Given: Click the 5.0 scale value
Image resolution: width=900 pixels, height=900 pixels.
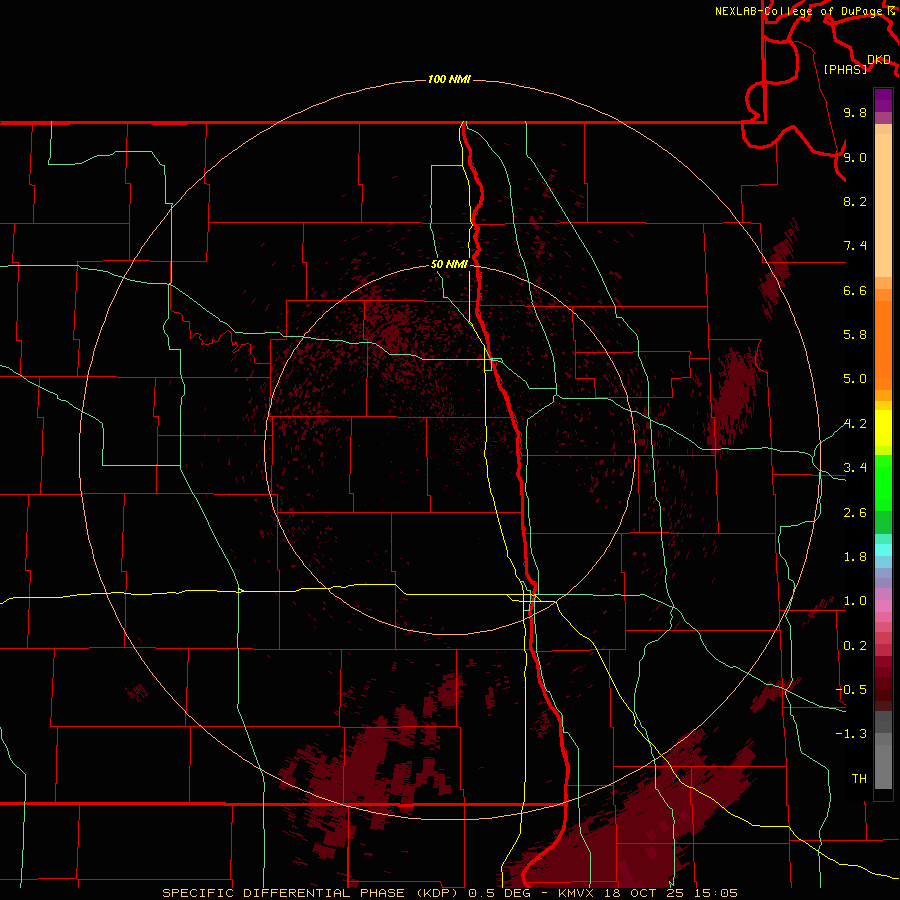Looking at the screenshot, I should 855,379.
